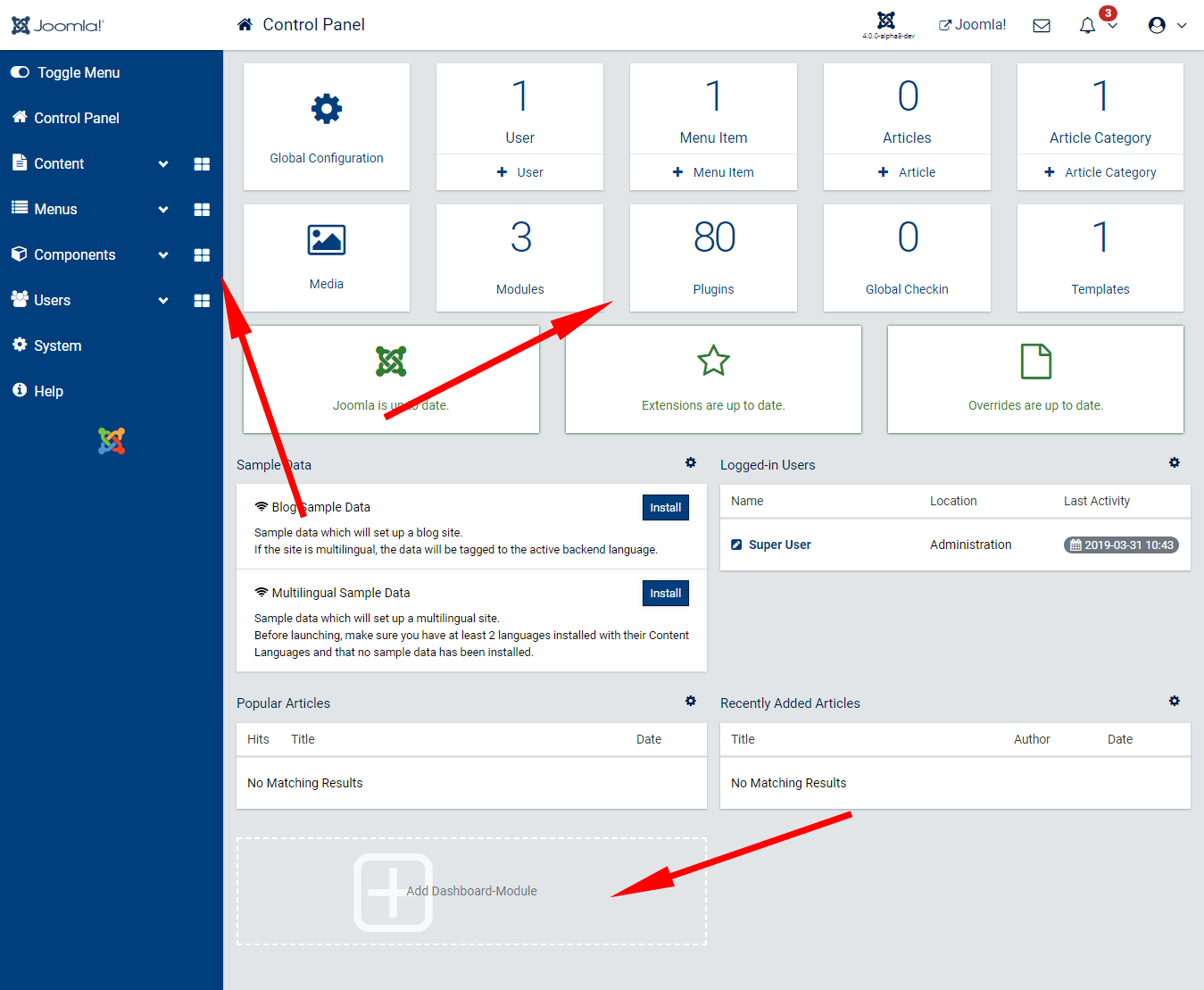
Task: Click the Add Dashboard-Module plus icon
Action: point(393,892)
